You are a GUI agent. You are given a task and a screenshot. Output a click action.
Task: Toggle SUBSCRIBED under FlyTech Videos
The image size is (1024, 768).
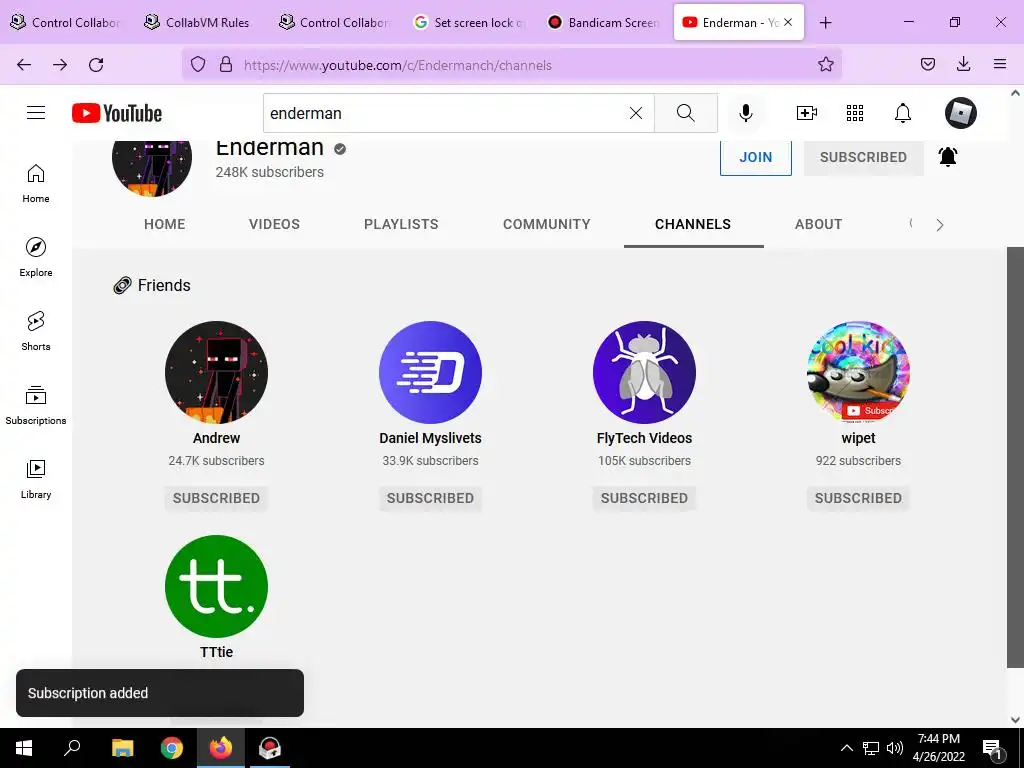click(645, 498)
